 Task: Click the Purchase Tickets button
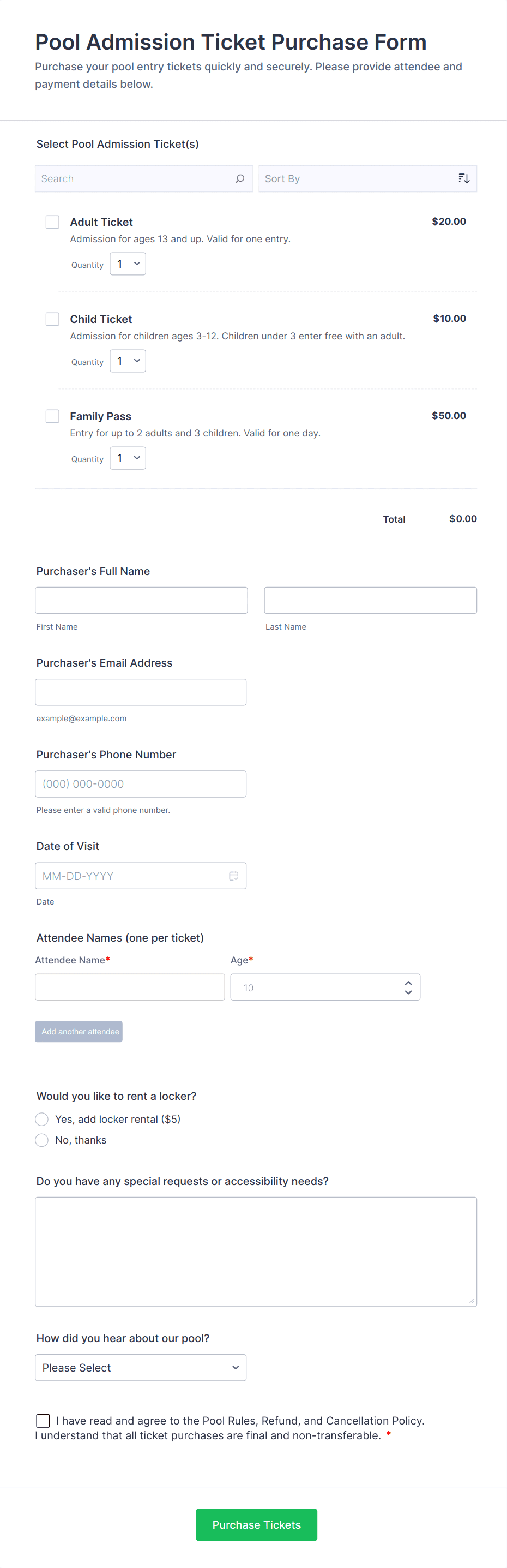point(256,1525)
